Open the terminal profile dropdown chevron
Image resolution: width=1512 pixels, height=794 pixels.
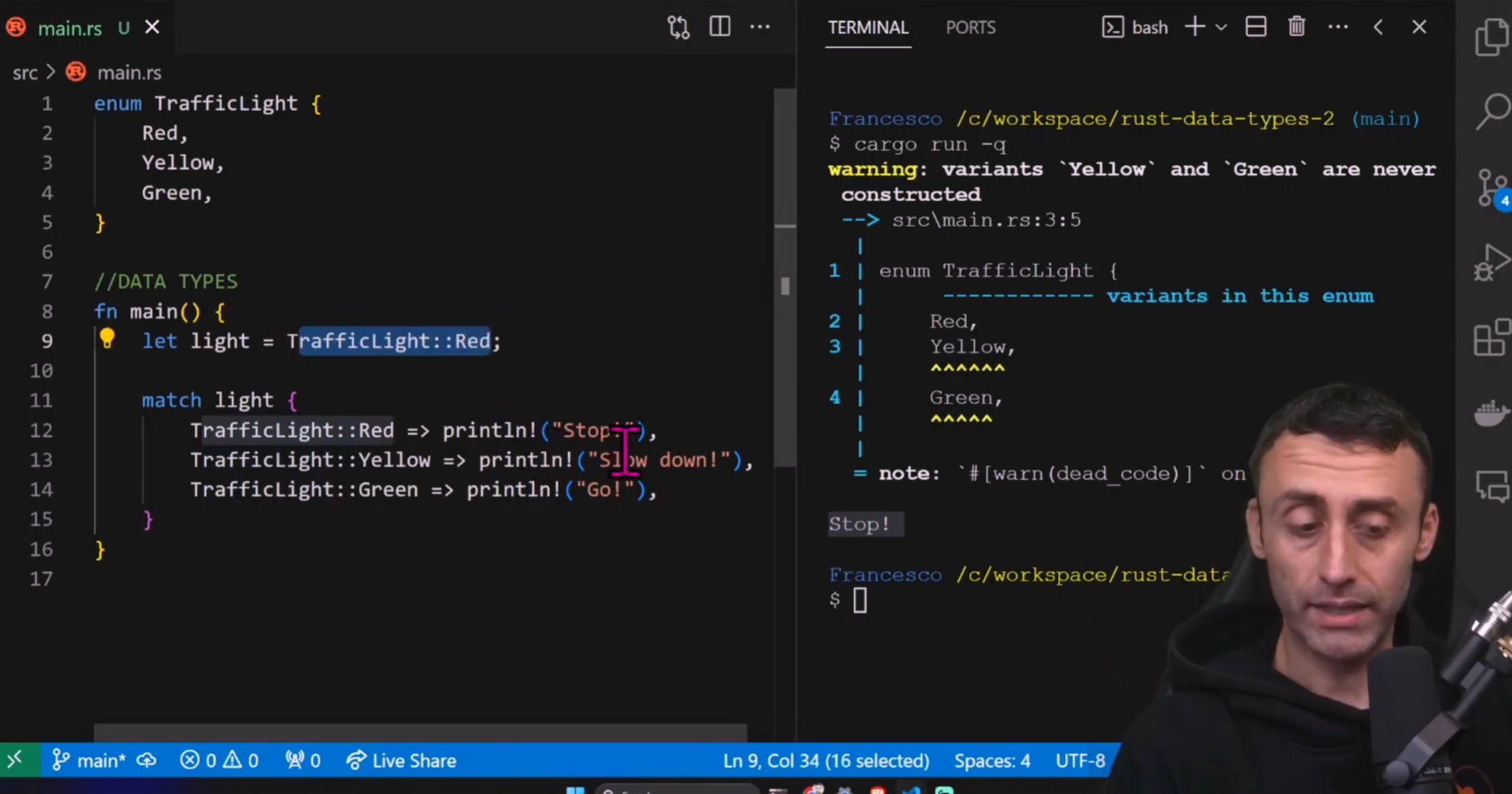[1221, 27]
